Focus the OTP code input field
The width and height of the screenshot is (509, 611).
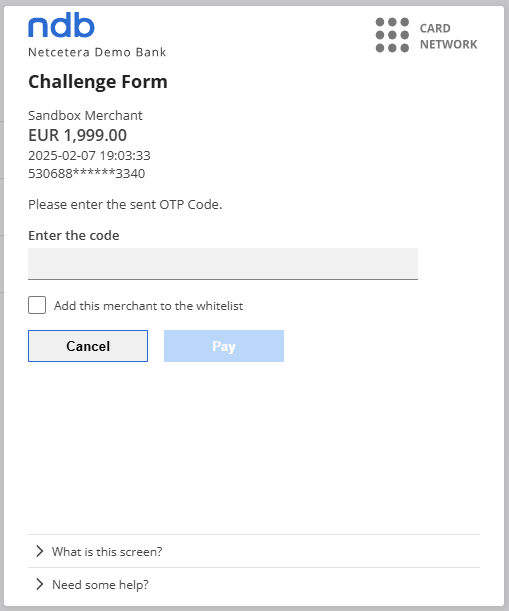(223, 263)
